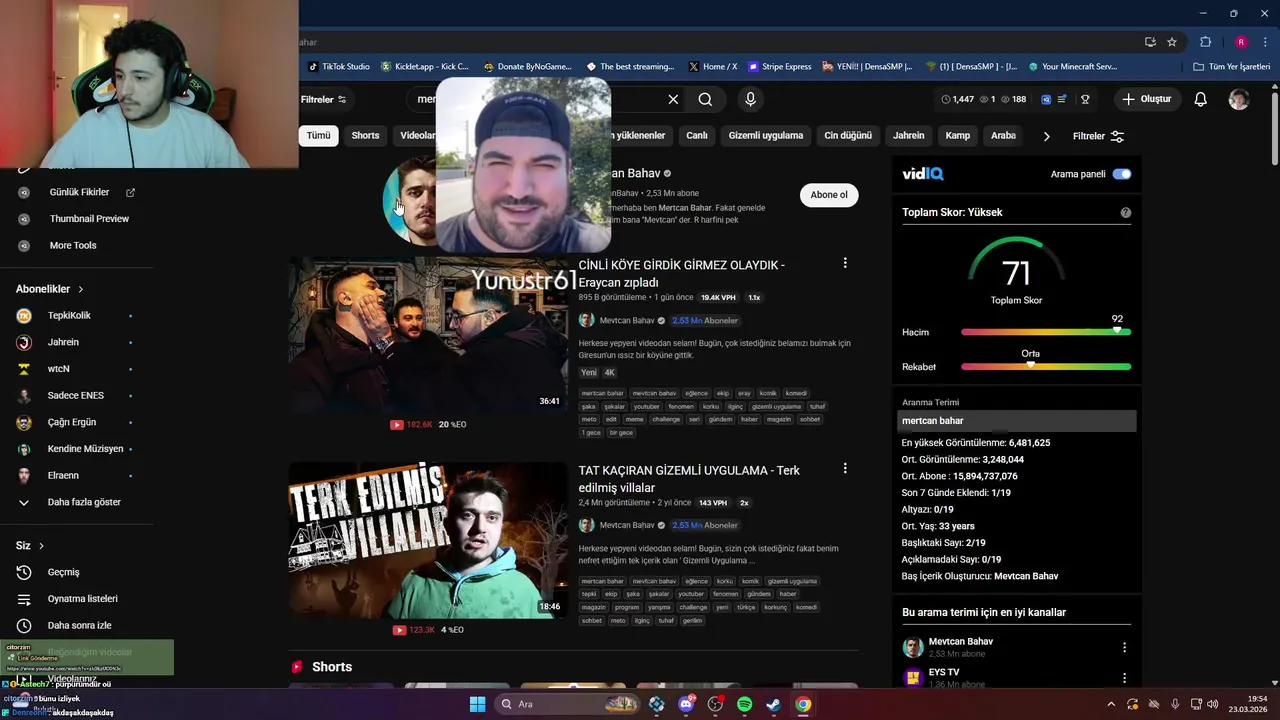Start voice search with the microphone

tap(750, 99)
